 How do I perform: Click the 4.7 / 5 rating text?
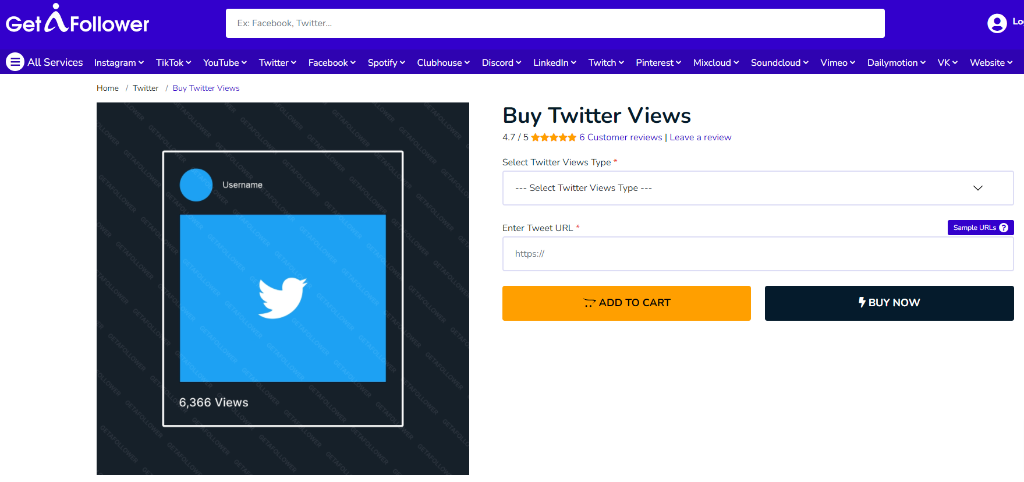click(515, 138)
